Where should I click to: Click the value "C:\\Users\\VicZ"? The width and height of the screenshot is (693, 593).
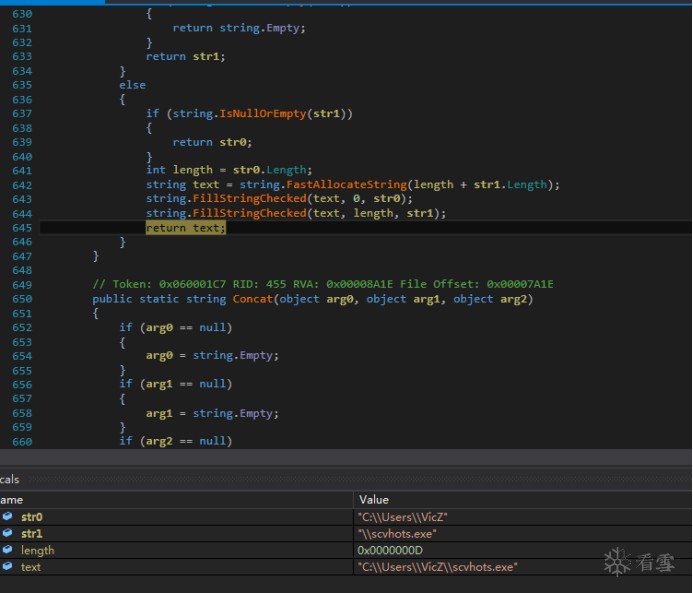402,517
